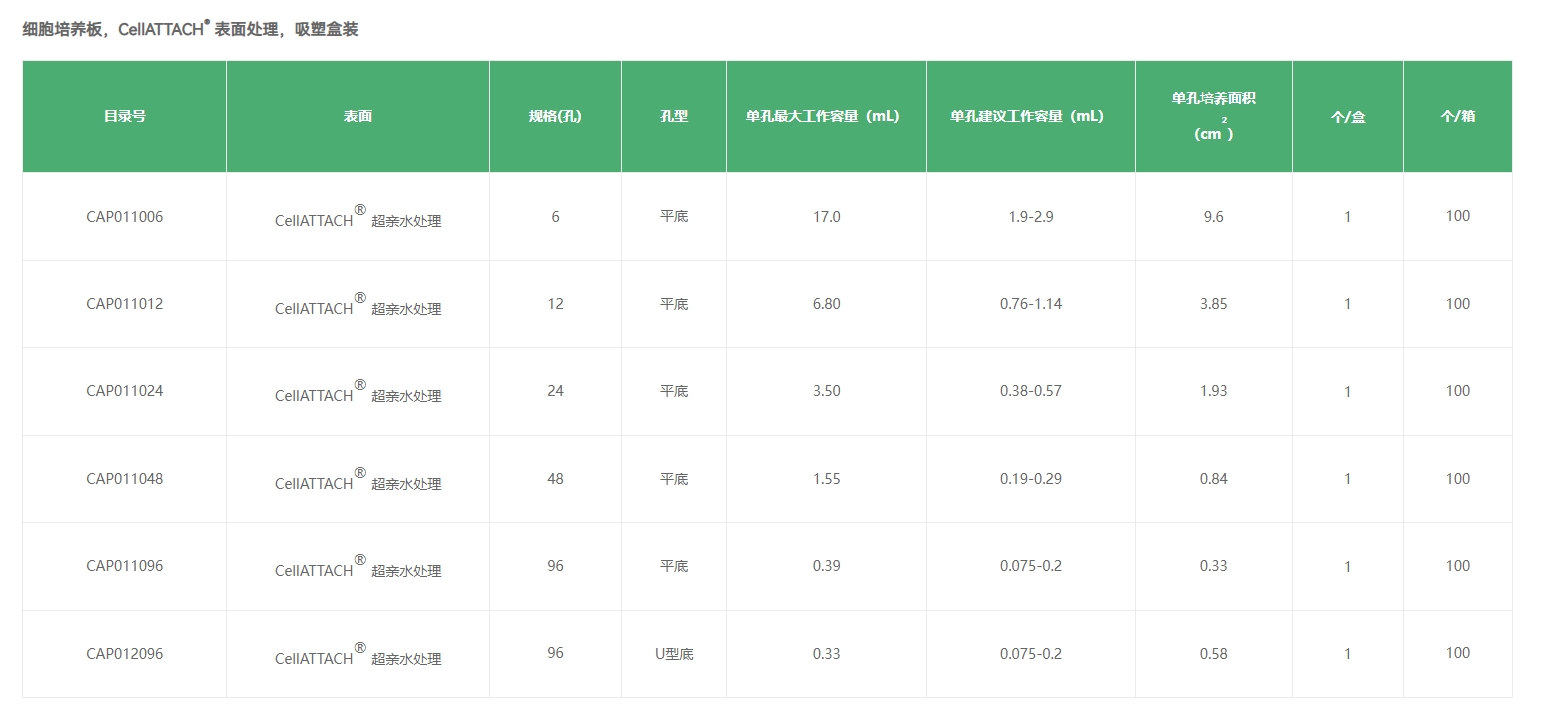The width and height of the screenshot is (1555, 706).
Task: Click the 平底 cell in the CAP011006 row
Action: click(x=674, y=216)
